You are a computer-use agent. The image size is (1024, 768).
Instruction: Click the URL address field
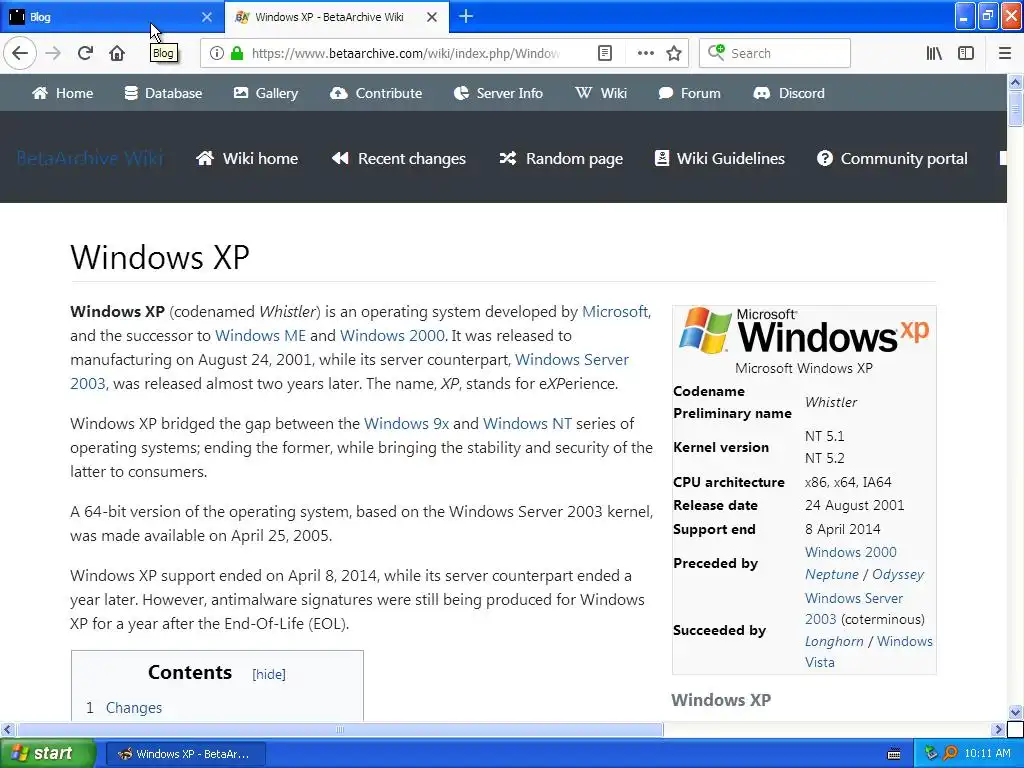(x=408, y=53)
